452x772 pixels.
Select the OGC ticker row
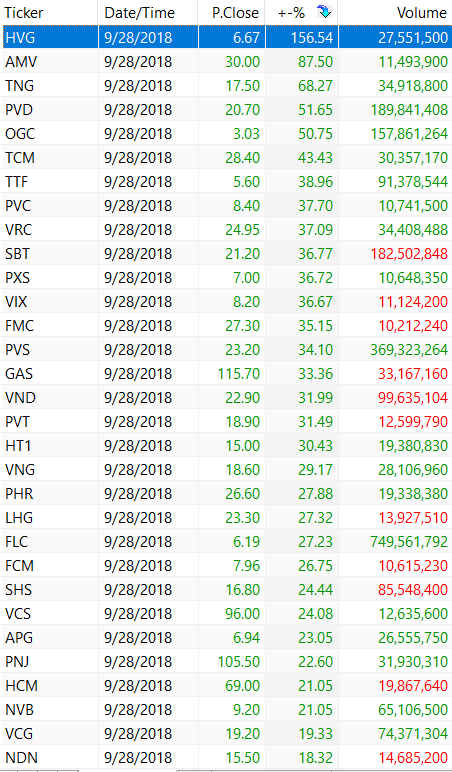[x=226, y=133]
